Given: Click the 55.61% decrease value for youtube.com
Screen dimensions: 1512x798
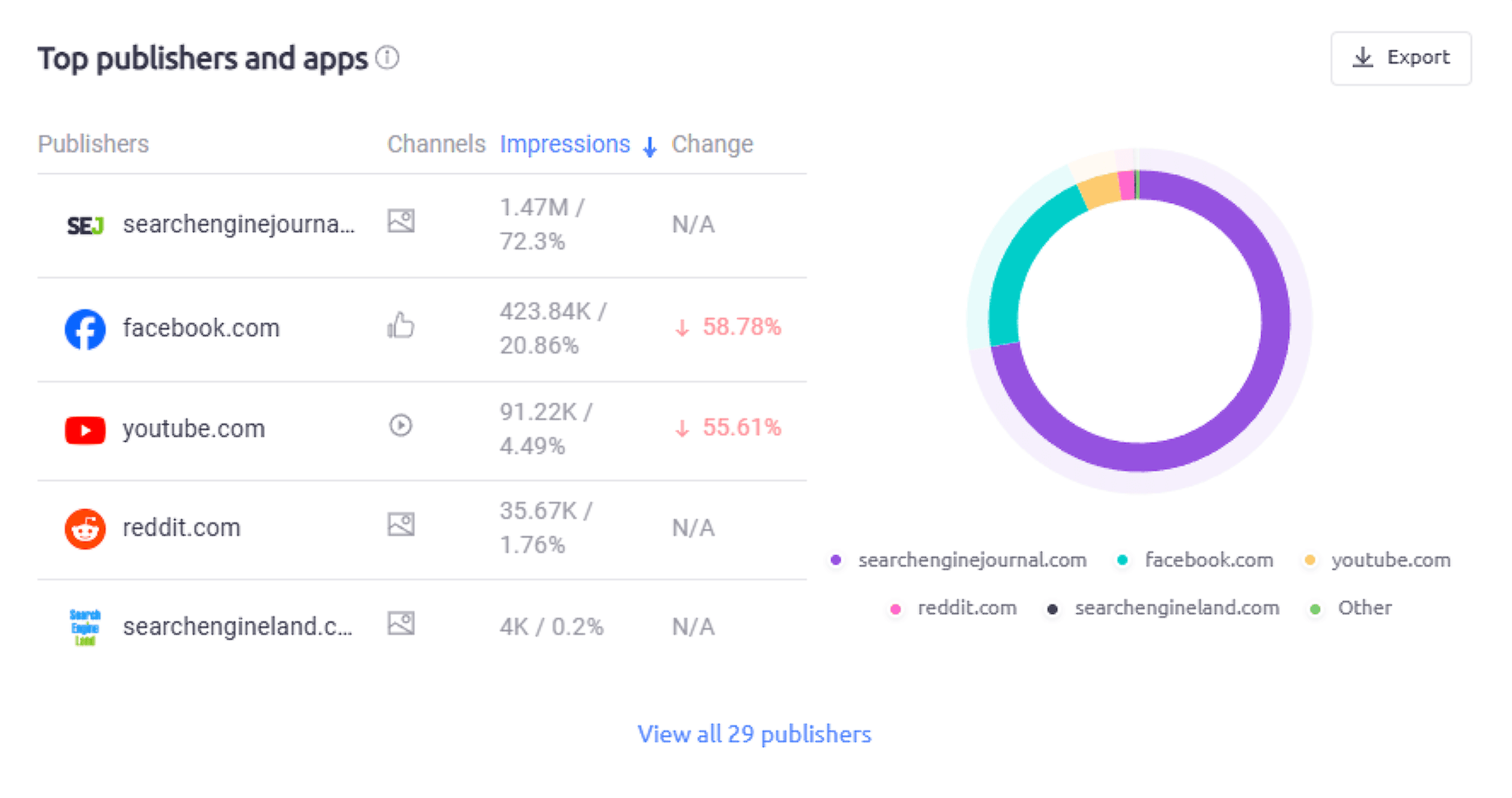Looking at the screenshot, I should [728, 427].
